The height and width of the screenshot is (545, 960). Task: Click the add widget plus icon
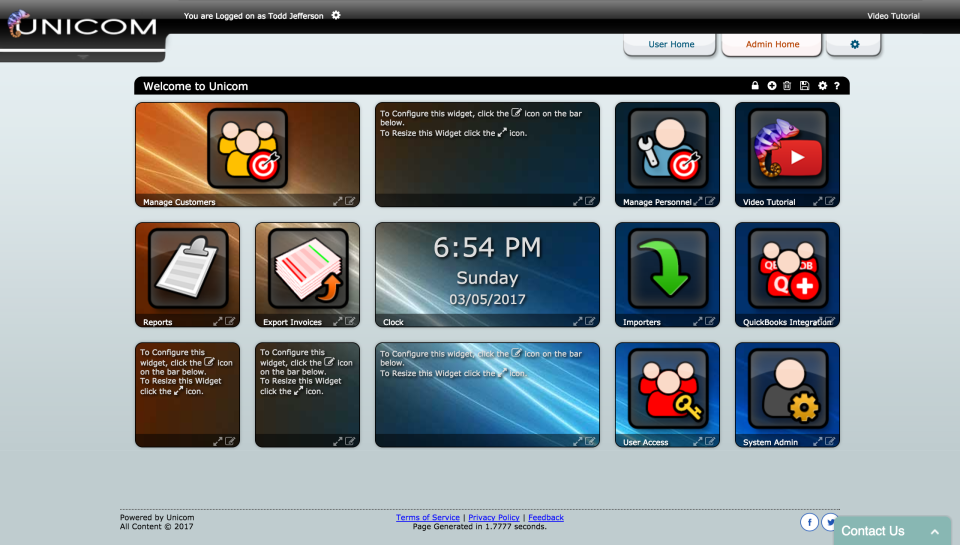coord(771,86)
